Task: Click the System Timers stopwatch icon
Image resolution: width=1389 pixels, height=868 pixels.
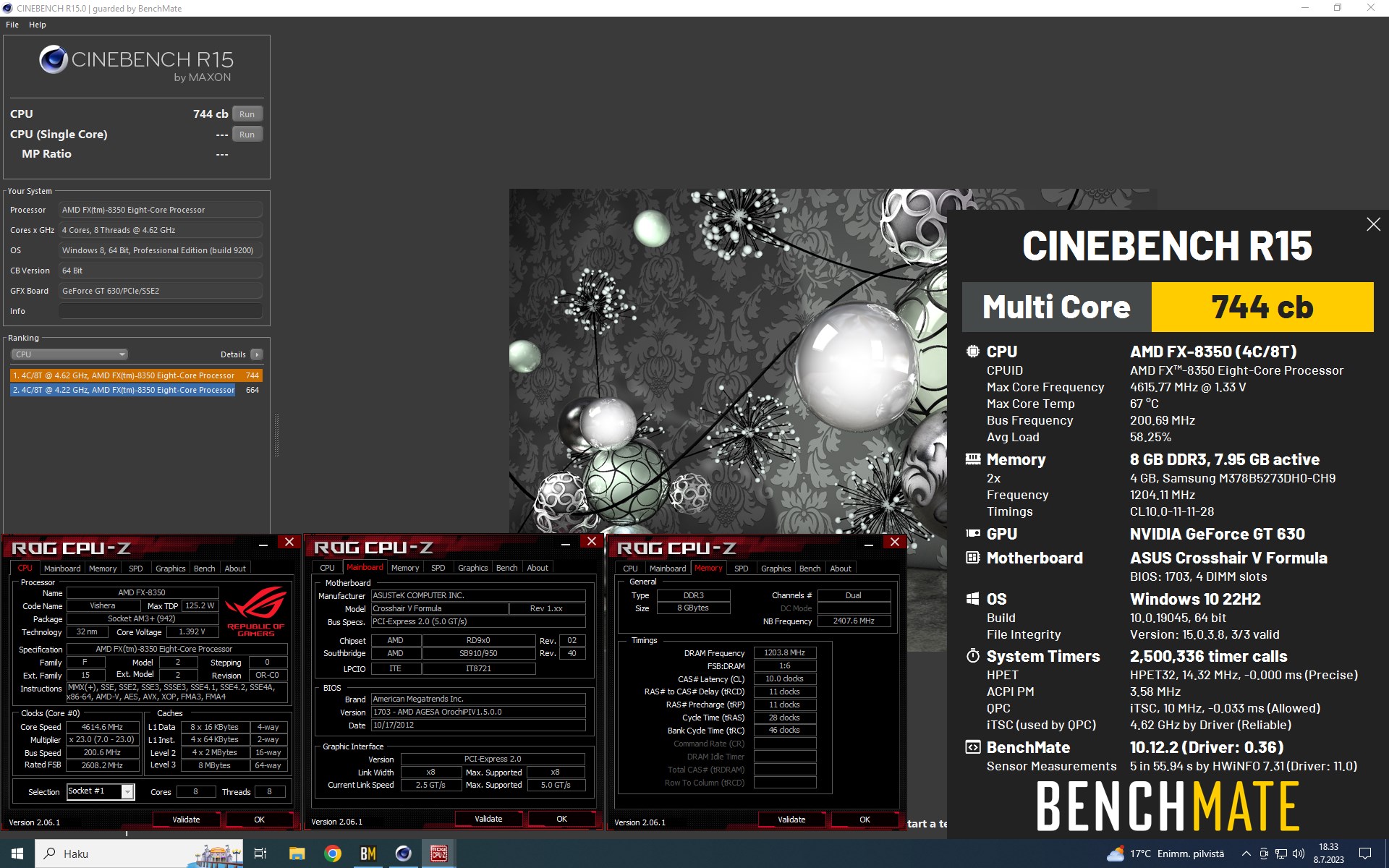Action: (973, 656)
